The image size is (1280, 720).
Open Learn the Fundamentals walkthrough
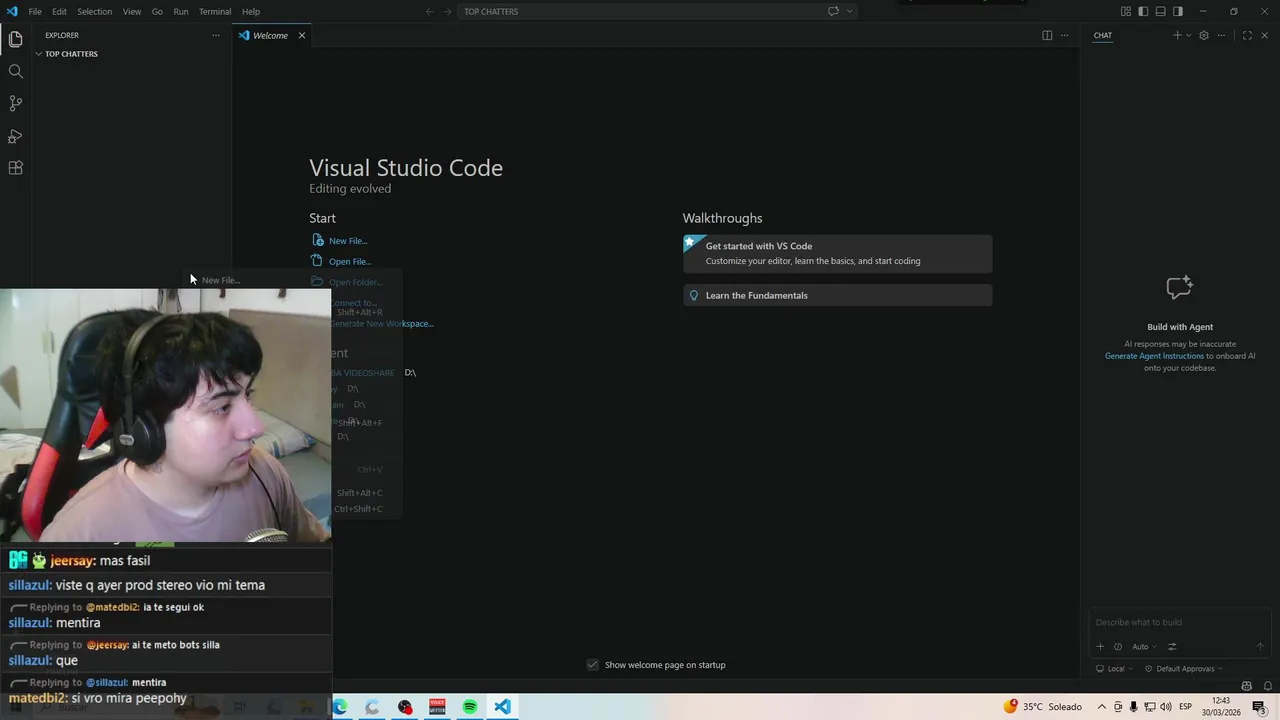pyautogui.click(x=838, y=295)
